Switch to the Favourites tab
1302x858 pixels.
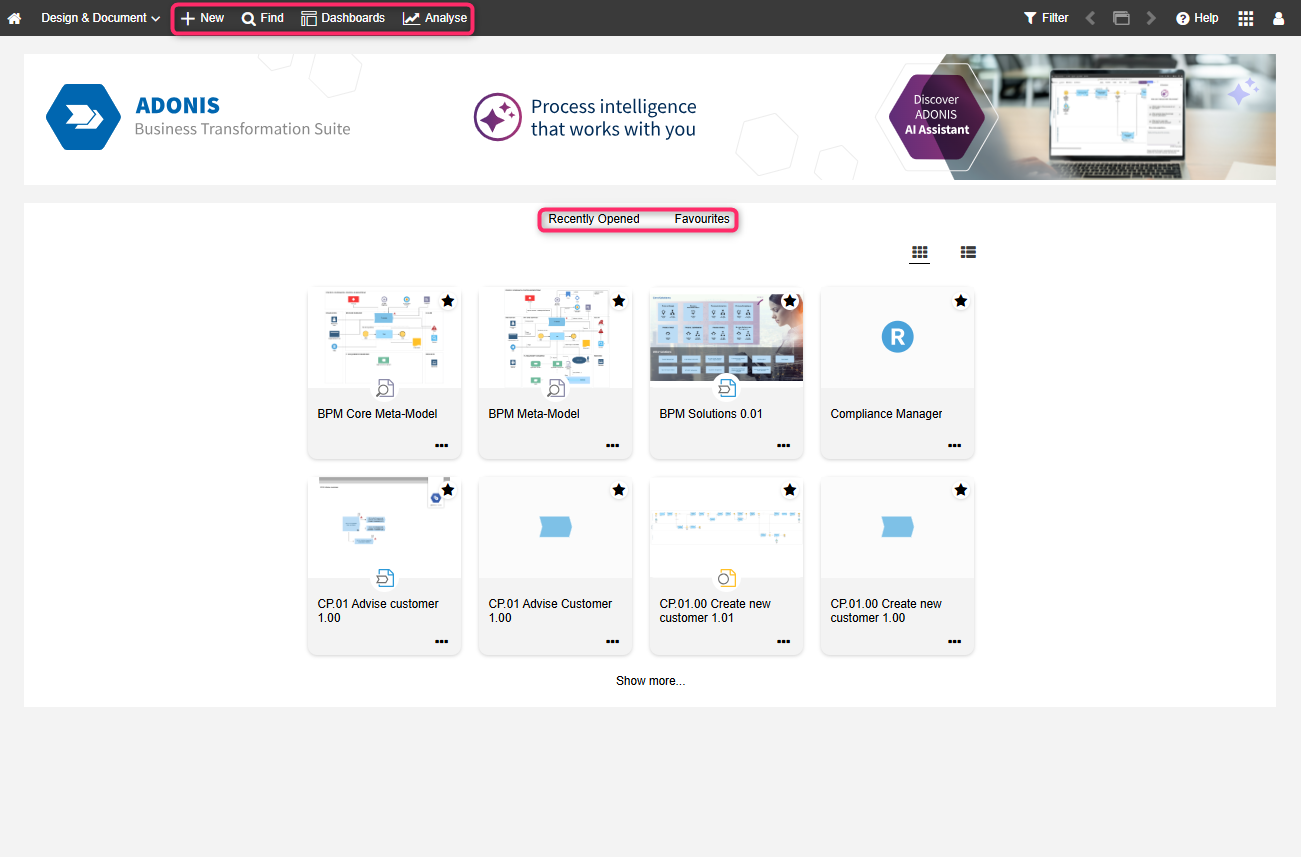click(x=702, y=219)
